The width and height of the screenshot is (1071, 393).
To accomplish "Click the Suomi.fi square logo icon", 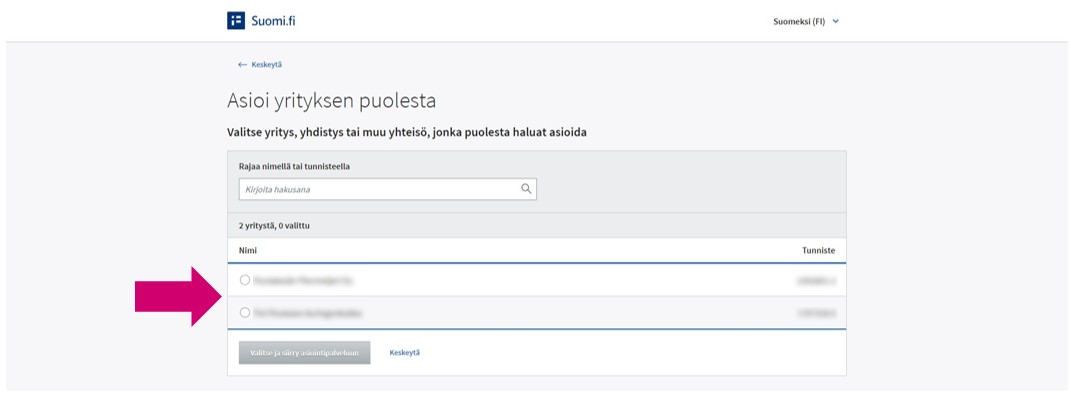I will pos(236,21).
